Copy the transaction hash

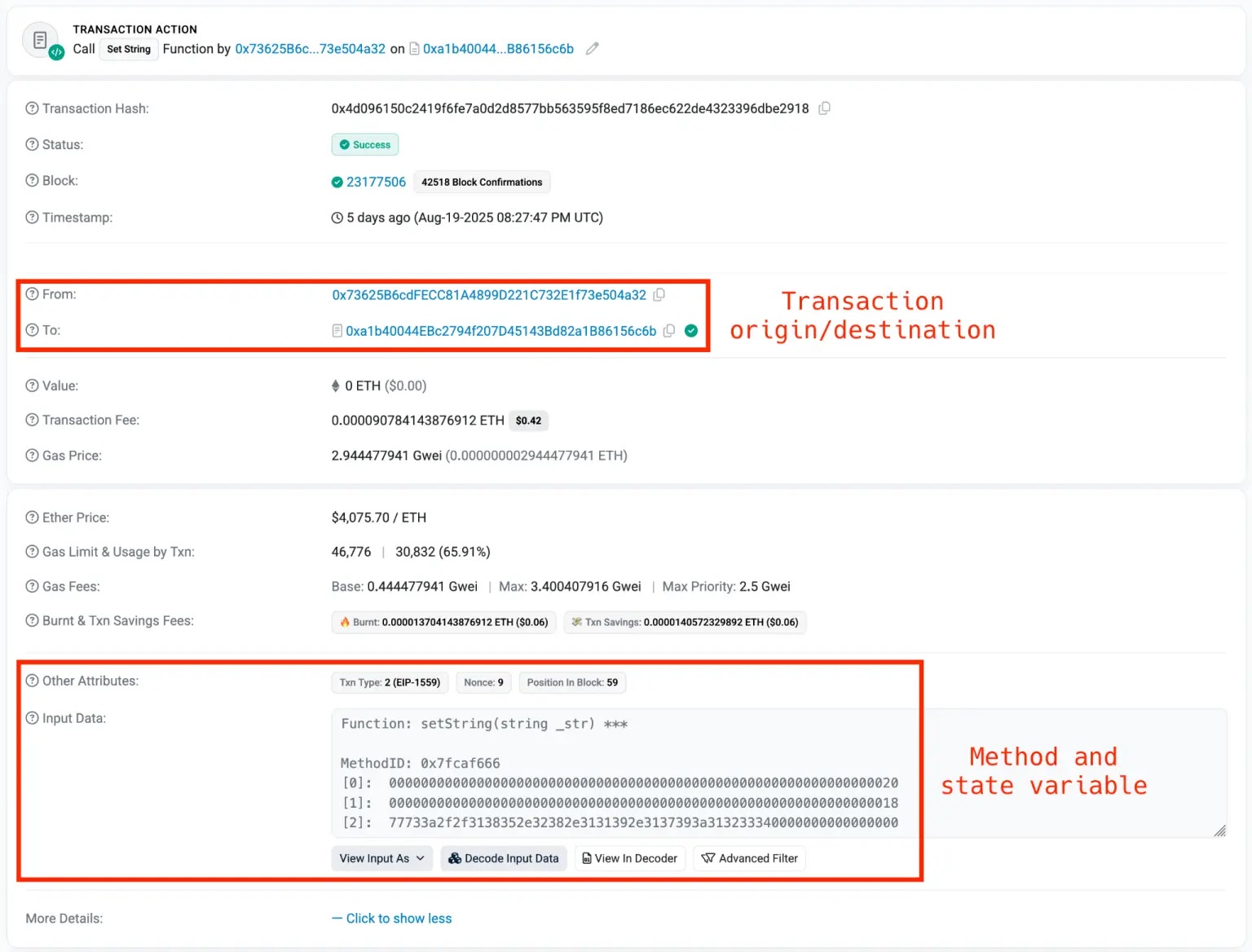(824, 108)
